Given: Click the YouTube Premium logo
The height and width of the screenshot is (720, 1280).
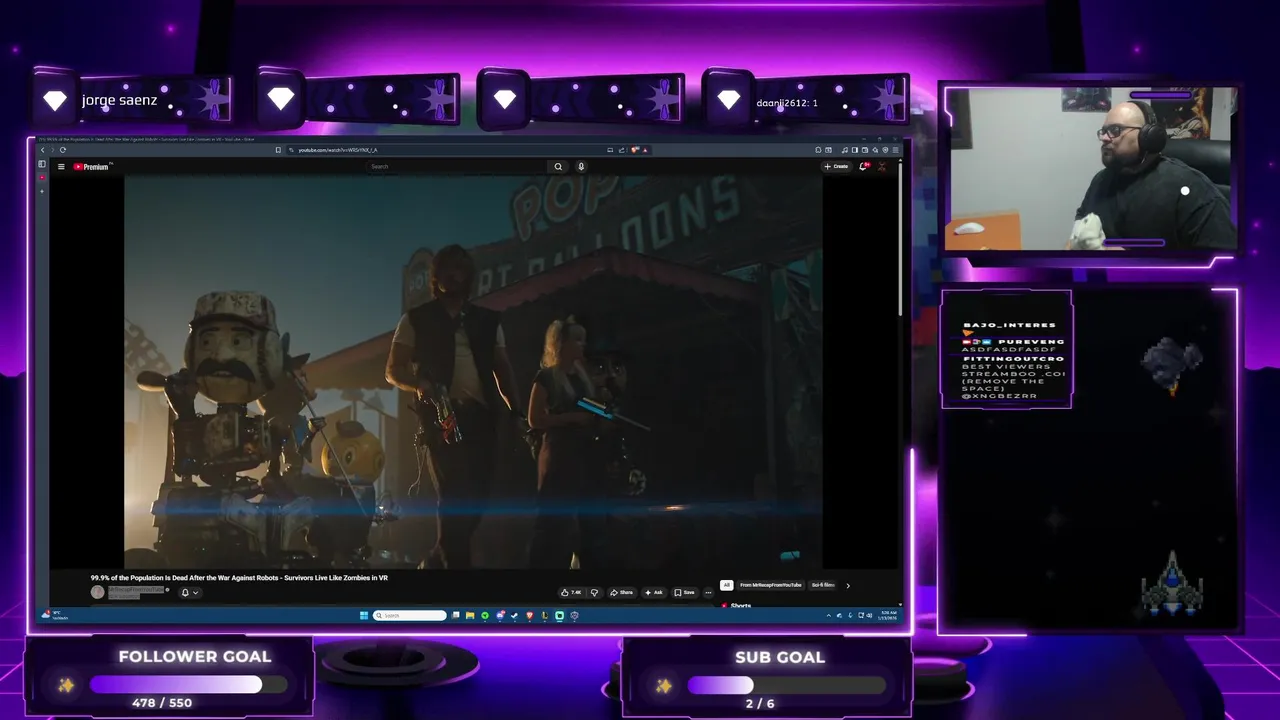Looking at the screenshot, I should coord(91,167).
